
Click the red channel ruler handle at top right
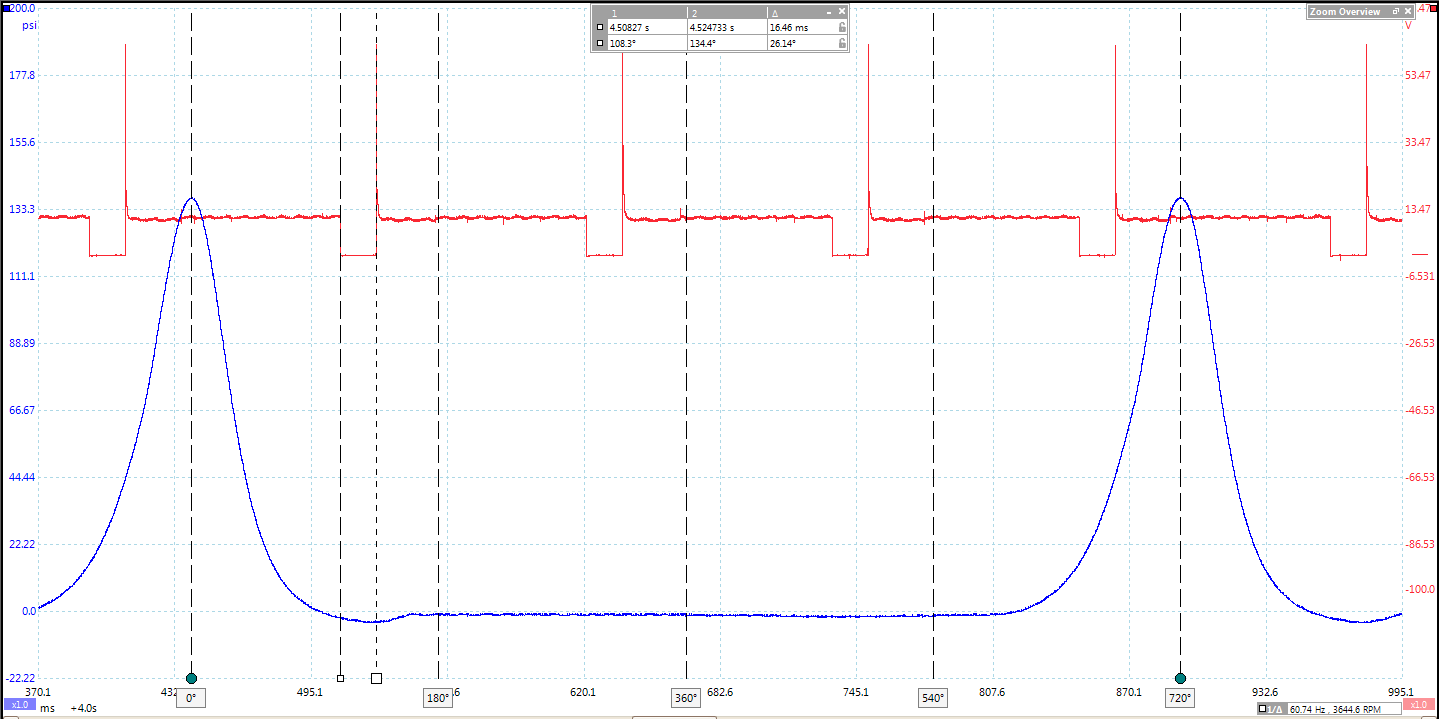click(1432, 8)
